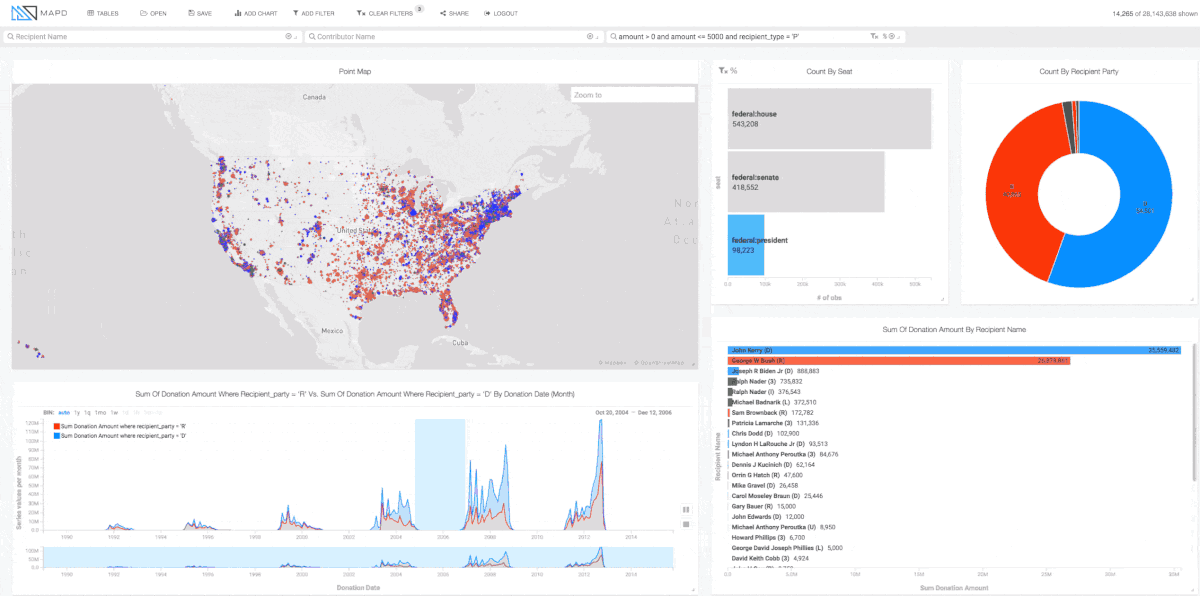Click resize handle of the time chart
Viewport: 1200px width, 596px height.
(x=693, y=590)
